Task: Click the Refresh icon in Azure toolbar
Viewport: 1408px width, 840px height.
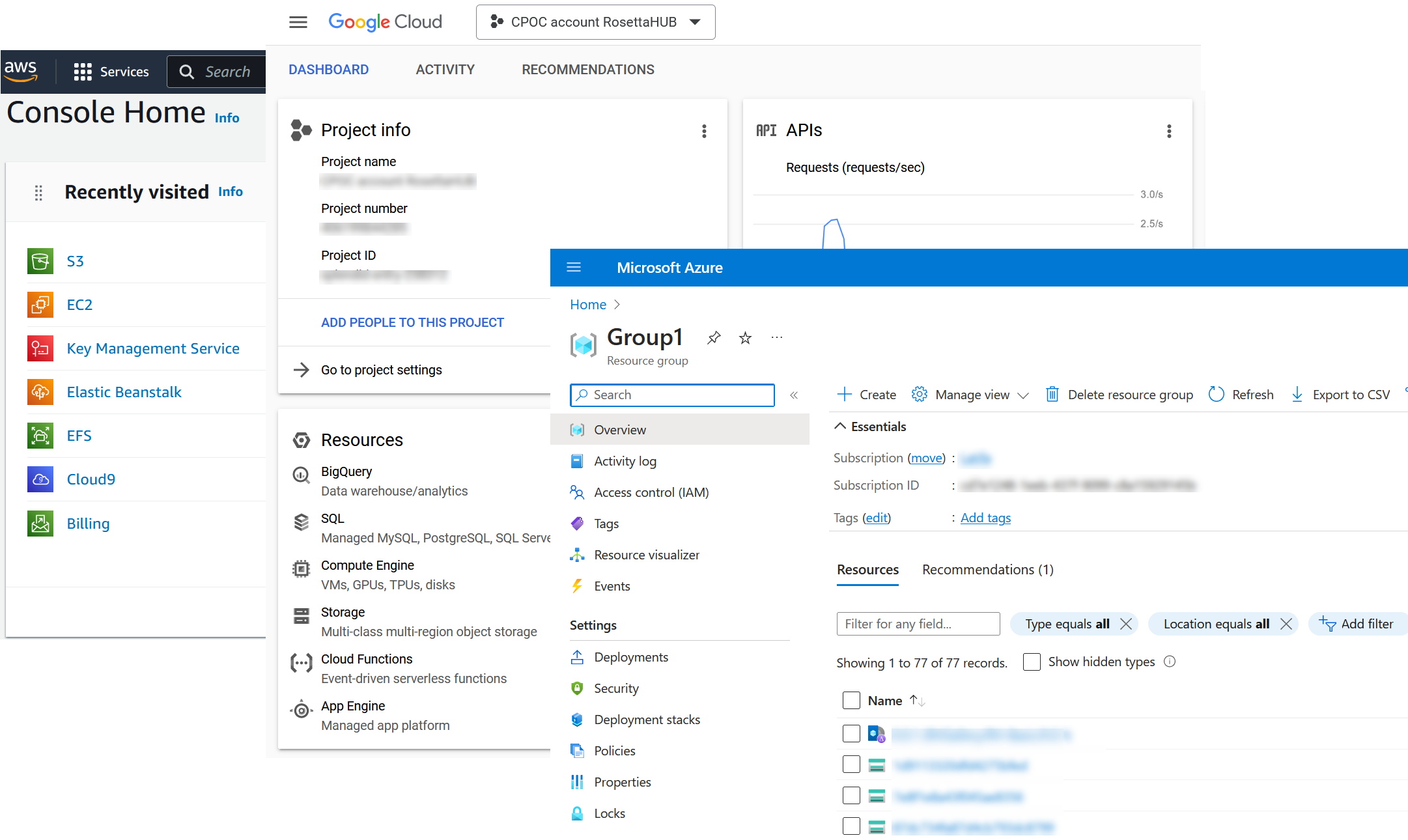Action: pyautogui.click(x=1216, y=395)
